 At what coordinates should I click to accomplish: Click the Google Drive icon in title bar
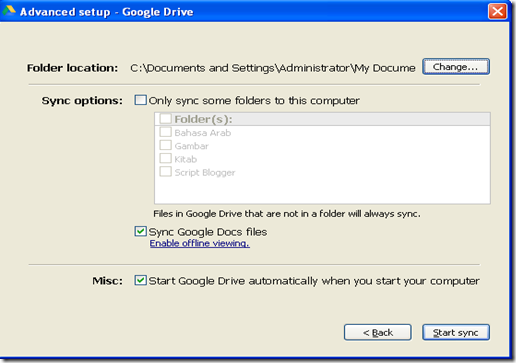(x=9, y=11)
